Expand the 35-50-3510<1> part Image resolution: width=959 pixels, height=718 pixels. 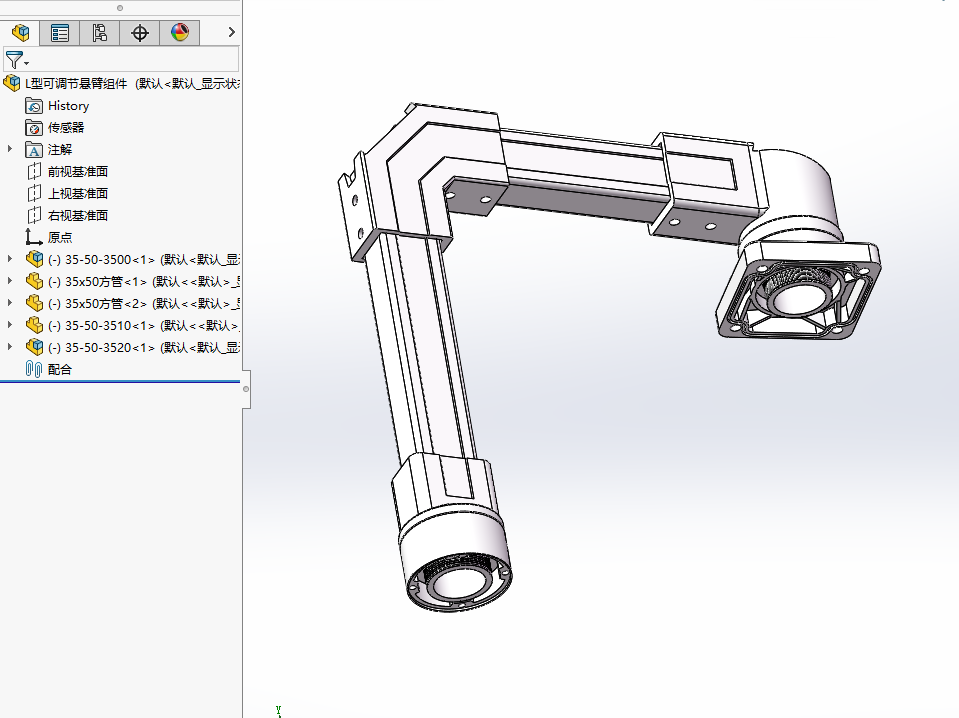(x=10, y=325)
